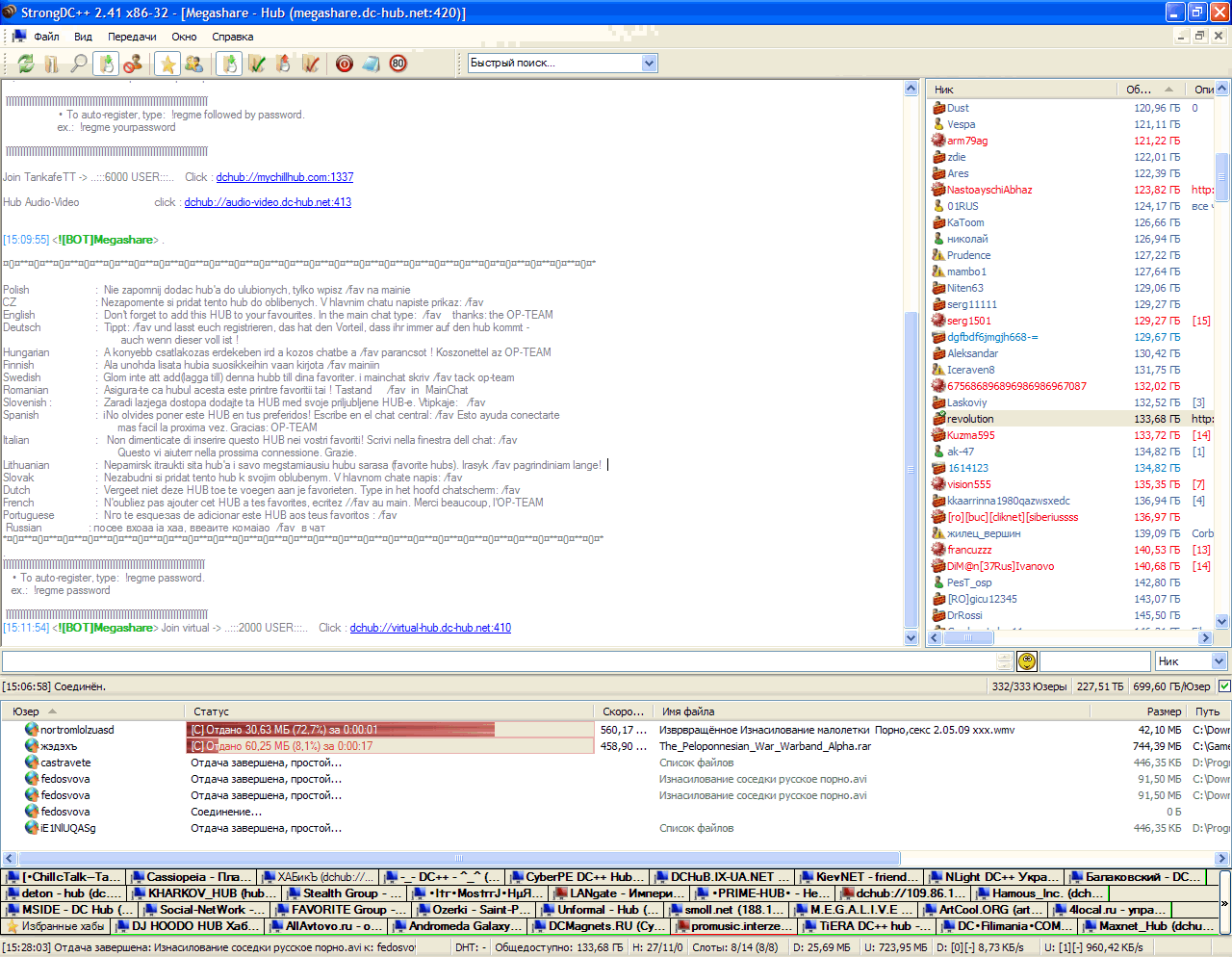Image resolution: width=1232 pixels, height=957 pixels.
Task: Click the chat message input field
Action: [x=497, y=660]
